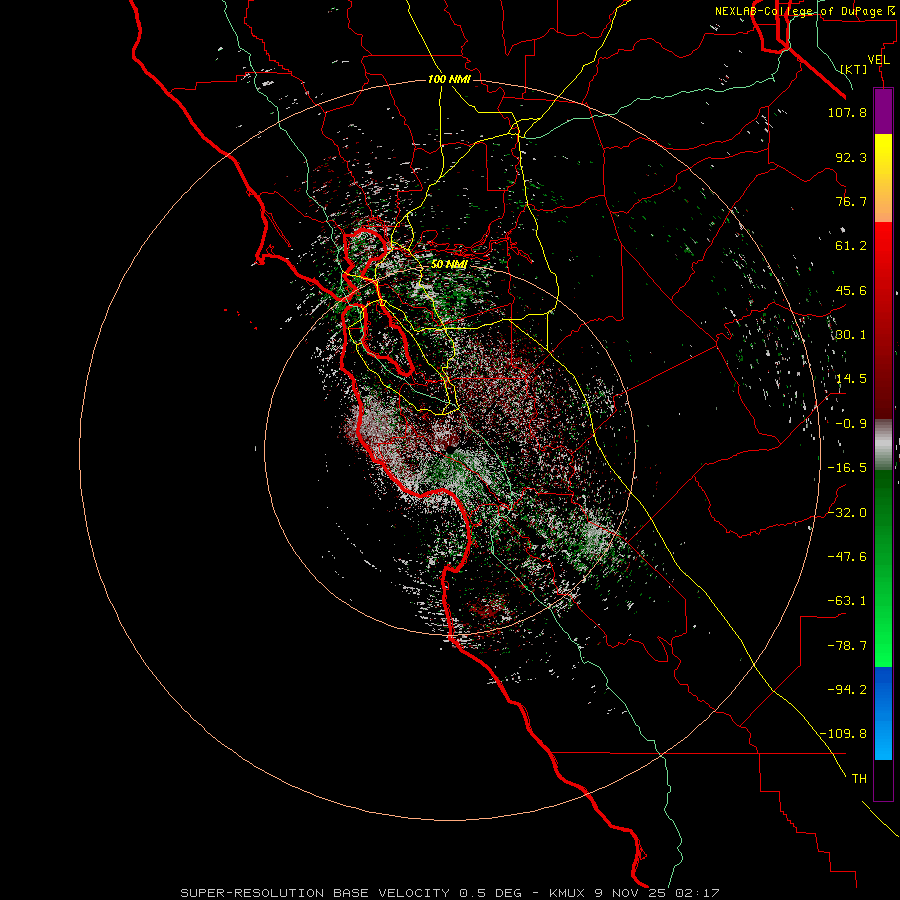Screen dimensions: 900x900
Task: Select the -109.8 legend value
Action: 843,734
